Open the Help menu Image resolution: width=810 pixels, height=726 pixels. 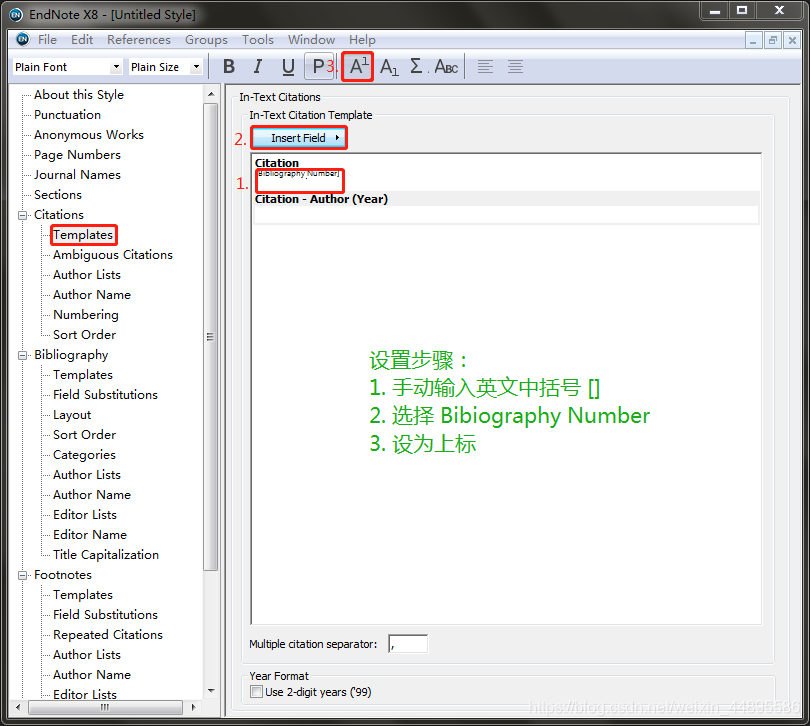362,40
